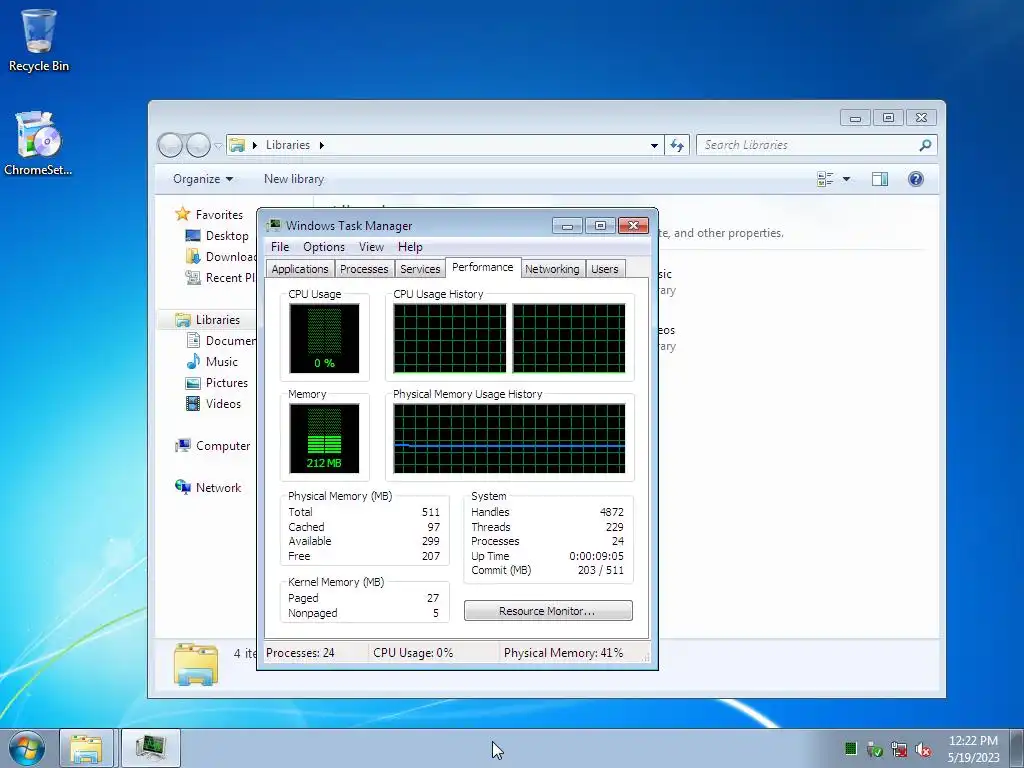Select the ChromeSetup installer desktop icon
The image size is (1024, 768).
[x=38, y=144]
